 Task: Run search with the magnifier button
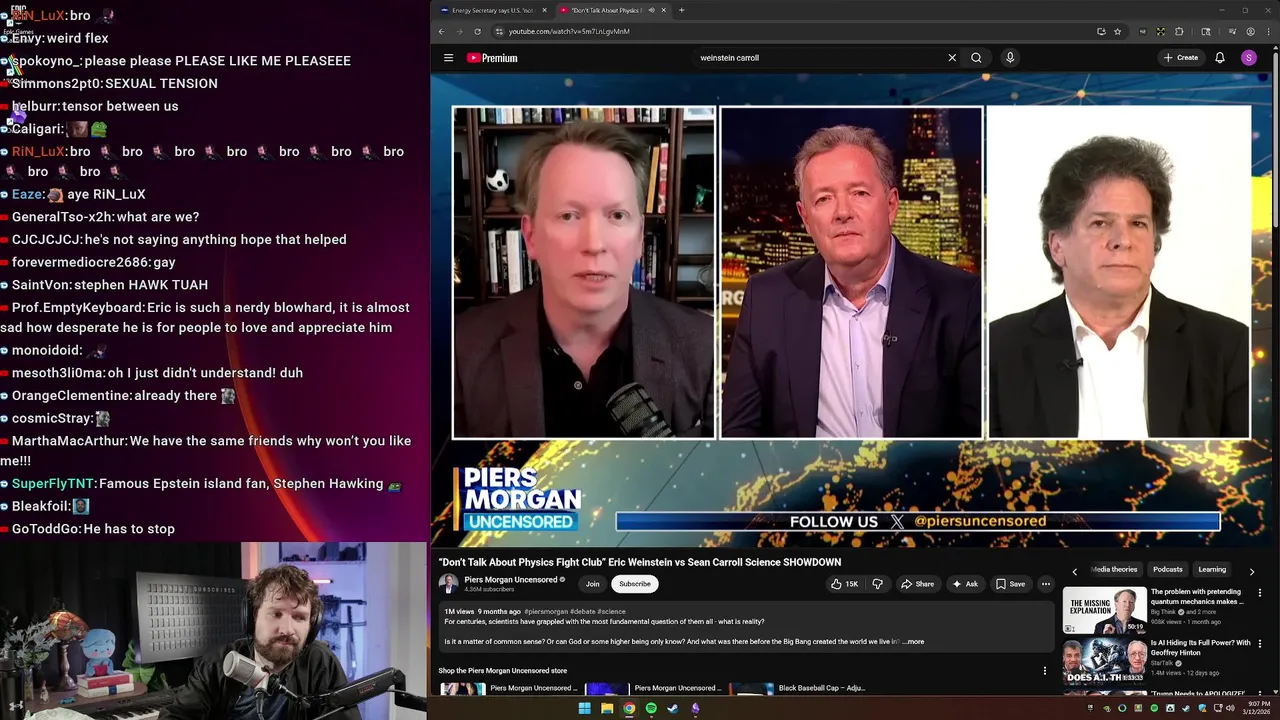click(976, 58)
